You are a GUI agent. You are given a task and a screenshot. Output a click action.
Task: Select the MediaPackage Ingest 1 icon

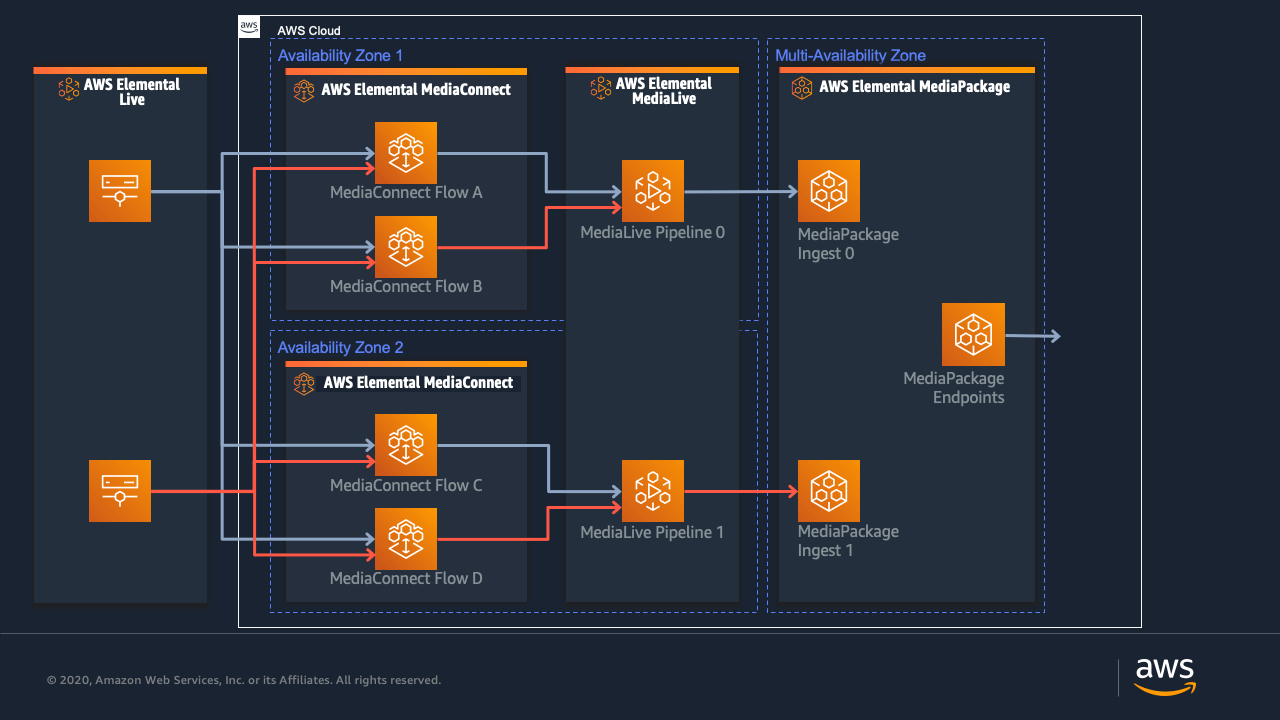pyautogui.click(x=829, y=491)
